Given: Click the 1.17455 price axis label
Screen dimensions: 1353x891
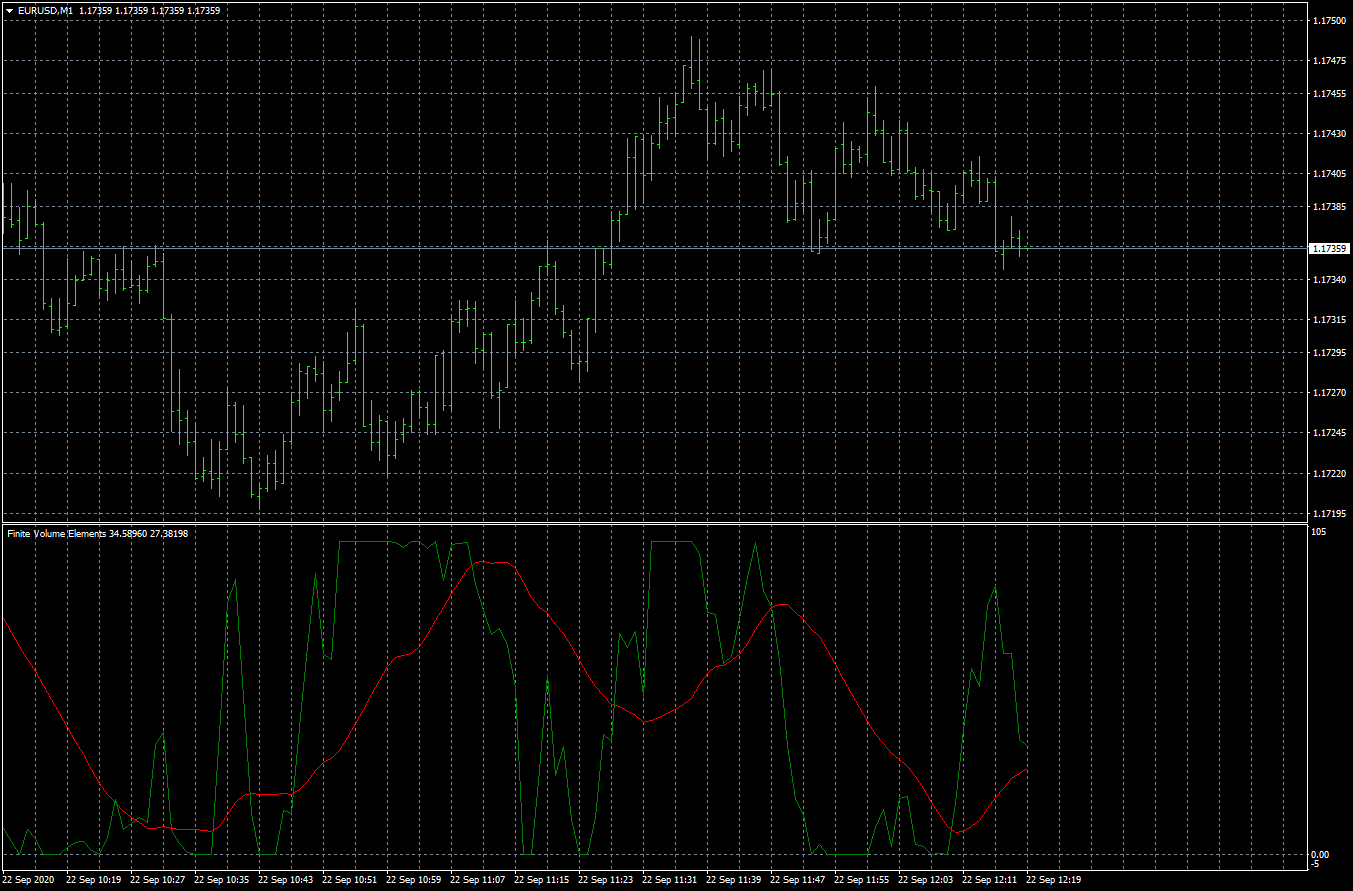Looking at the screenshot, I should [x=1329, y=94].
